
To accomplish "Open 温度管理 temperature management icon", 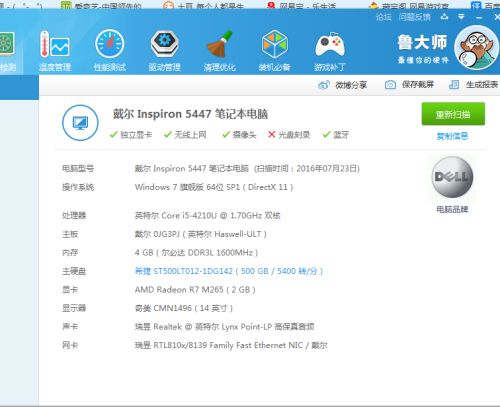I will [55, 44].
